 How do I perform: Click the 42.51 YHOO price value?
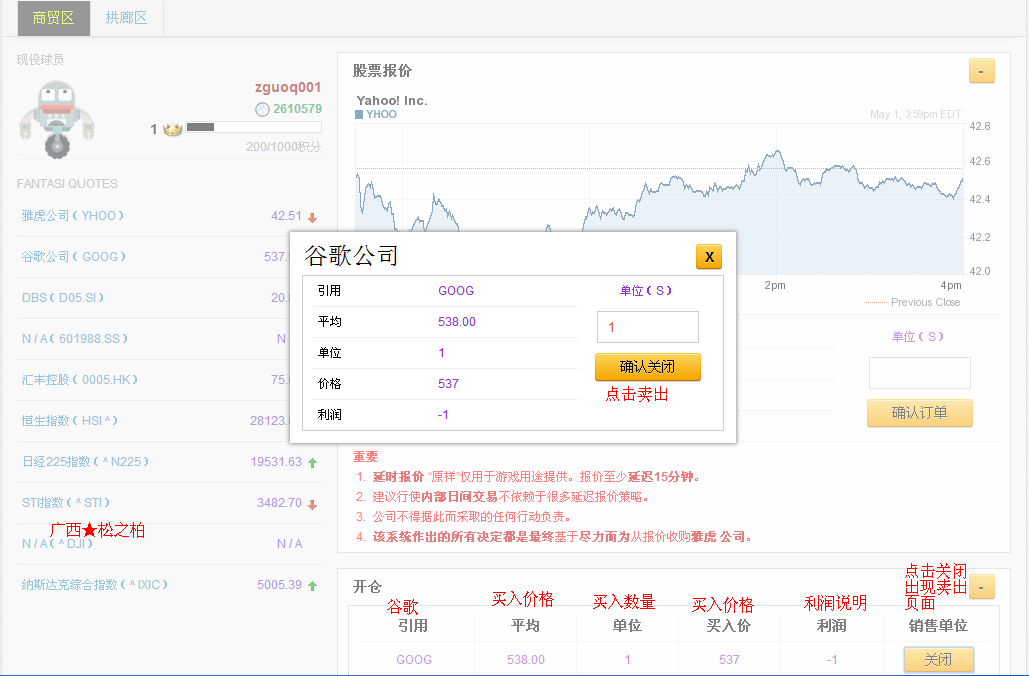pos(286,216)
